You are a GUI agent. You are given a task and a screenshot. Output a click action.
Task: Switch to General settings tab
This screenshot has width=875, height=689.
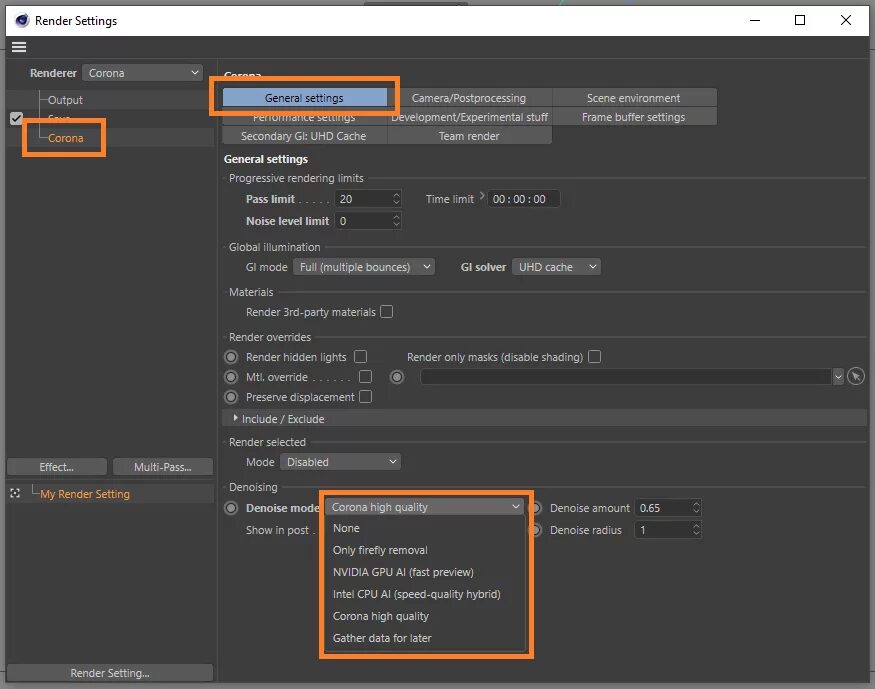(x=304, y=98)
